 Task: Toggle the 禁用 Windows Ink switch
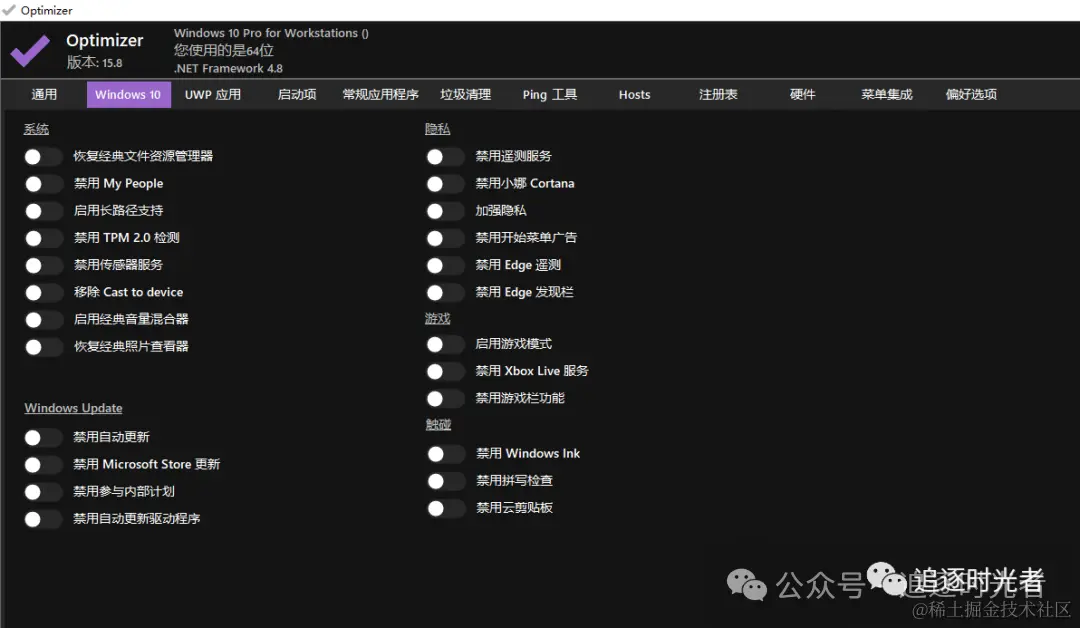point(445,454)
